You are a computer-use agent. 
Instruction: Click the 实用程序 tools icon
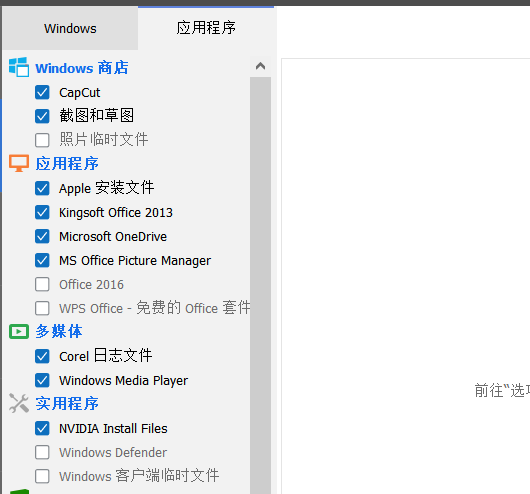coord(19,403)
